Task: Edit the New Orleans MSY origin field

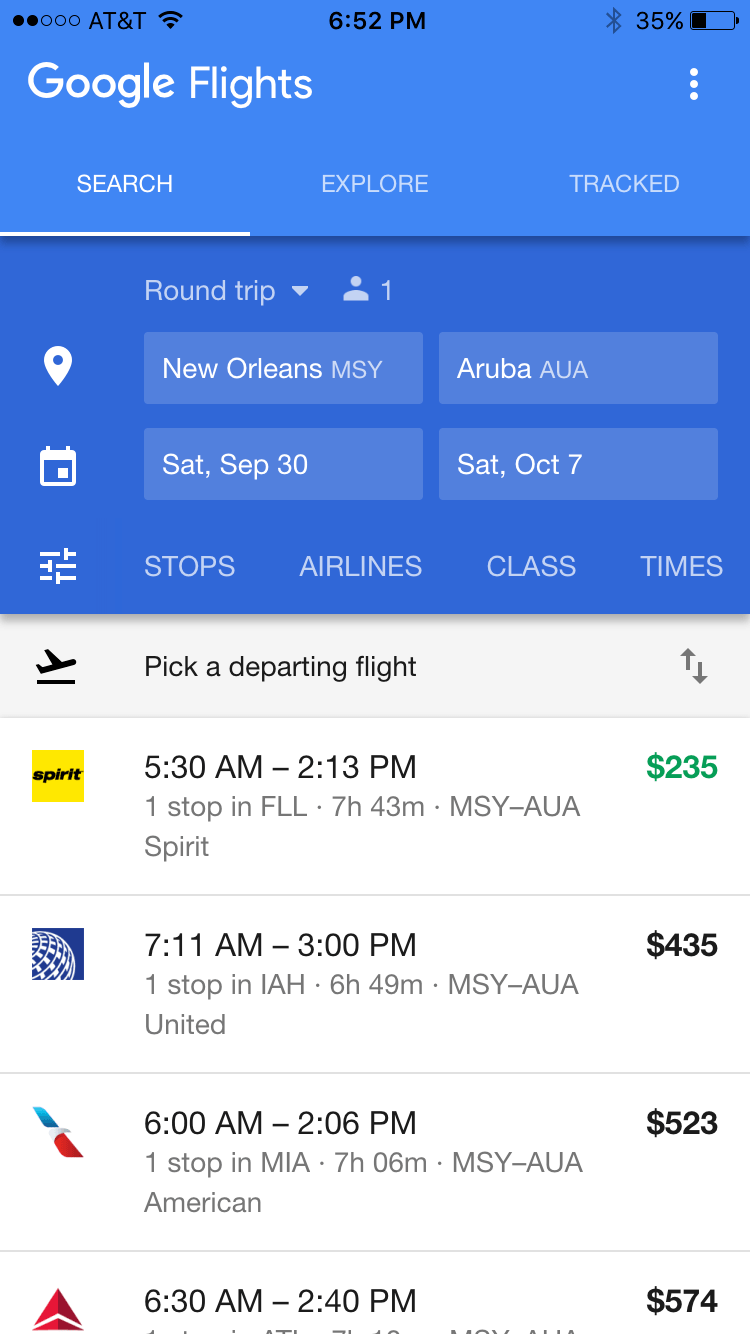Action: (283, 368)
